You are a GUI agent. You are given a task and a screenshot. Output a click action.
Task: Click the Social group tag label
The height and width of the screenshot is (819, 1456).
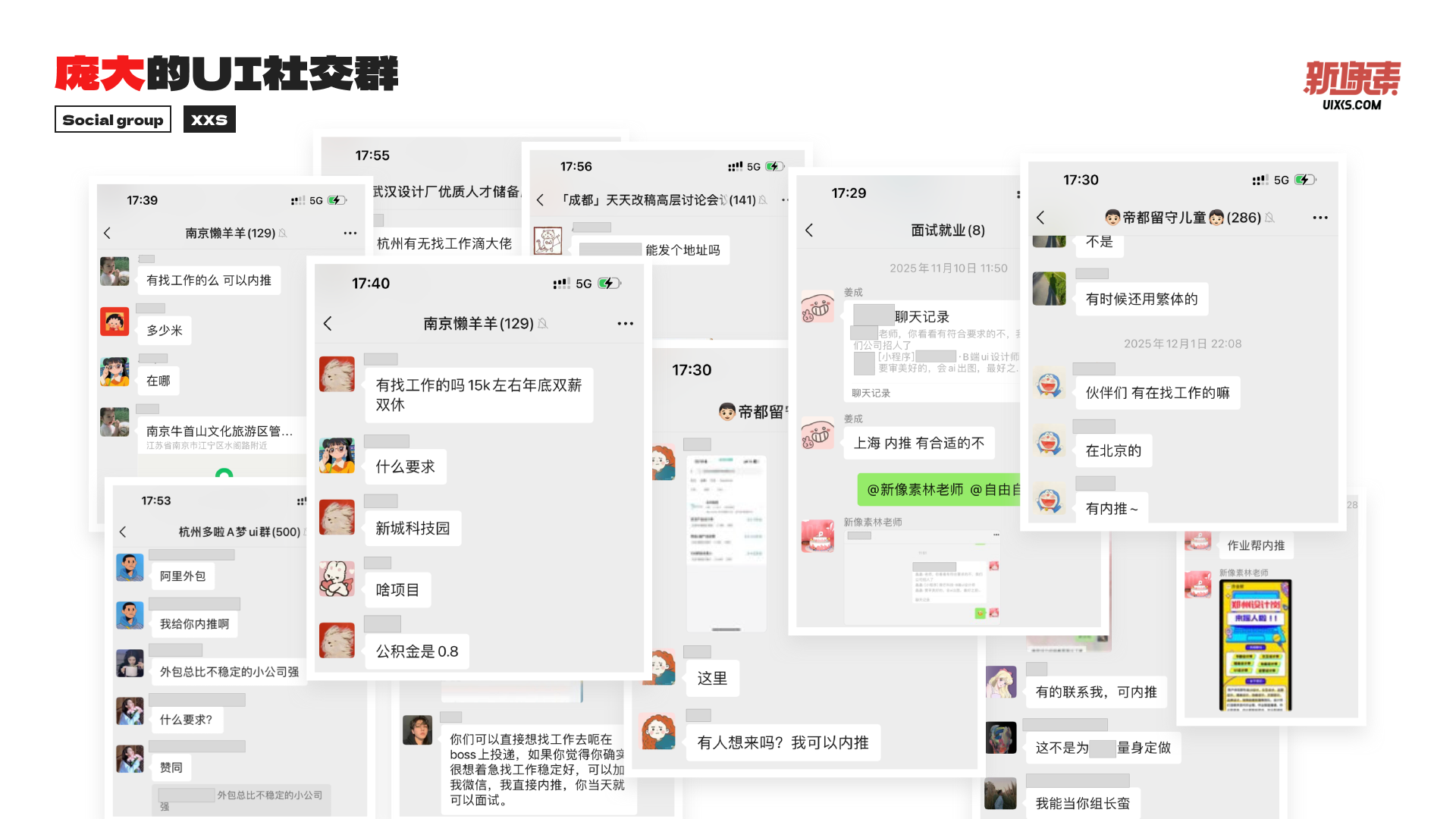(113, 120)
